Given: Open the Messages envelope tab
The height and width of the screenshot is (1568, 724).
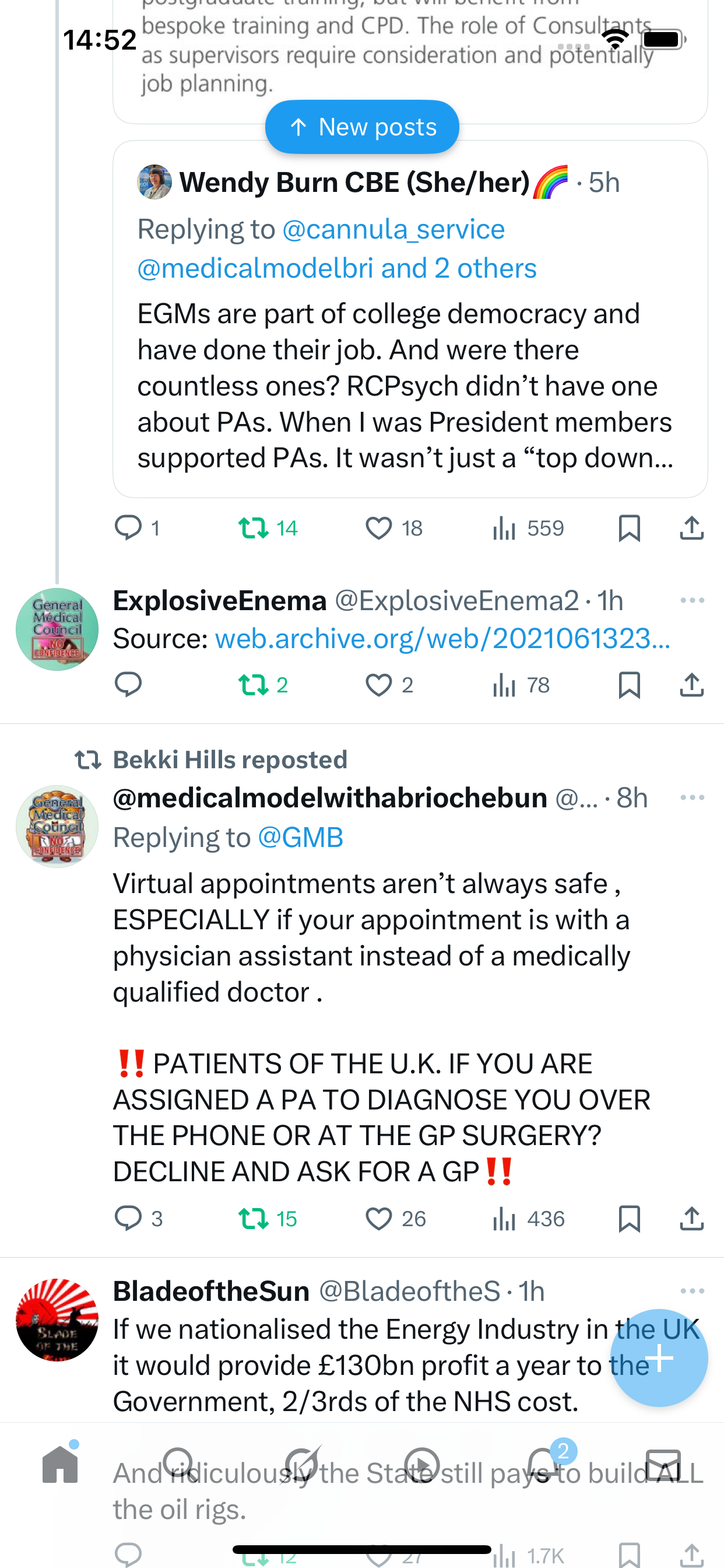Looking at the screenshot, I should 663,1465.
